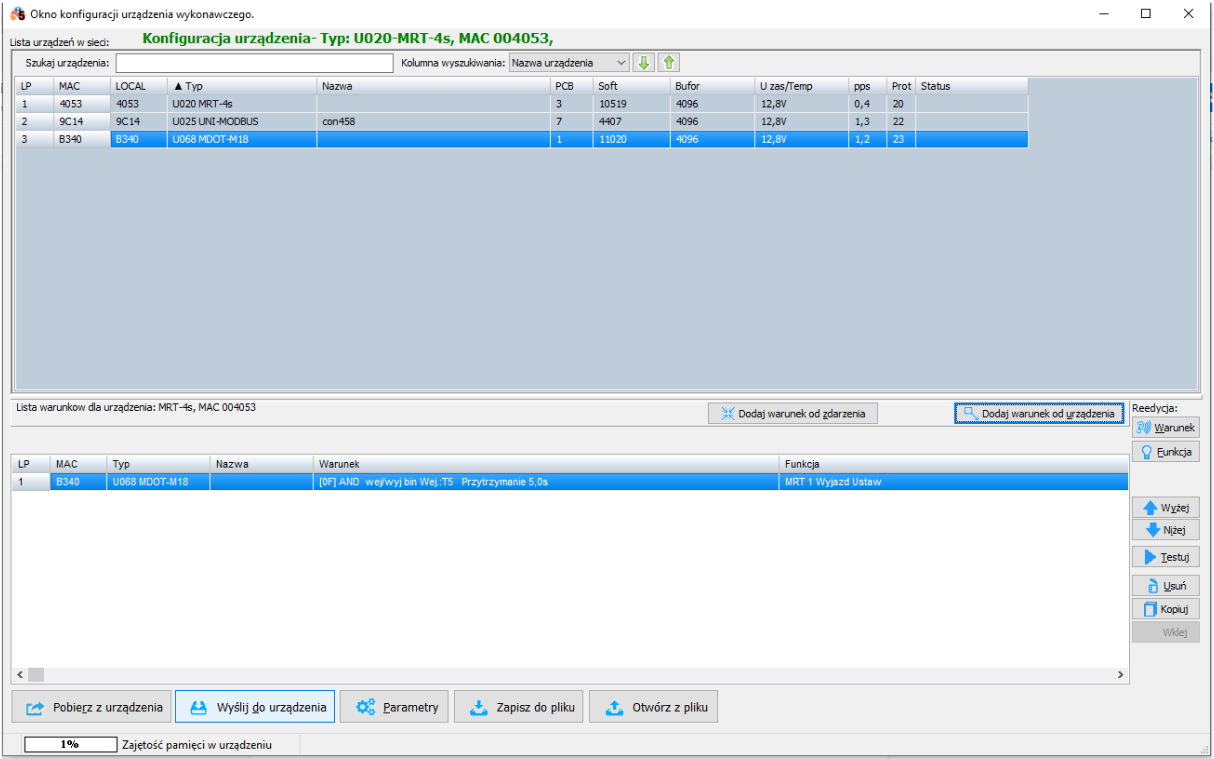This screenshot has width=1214, height=759.
Task: Edit function with Funkcja button
Action: pos(1165,452)
